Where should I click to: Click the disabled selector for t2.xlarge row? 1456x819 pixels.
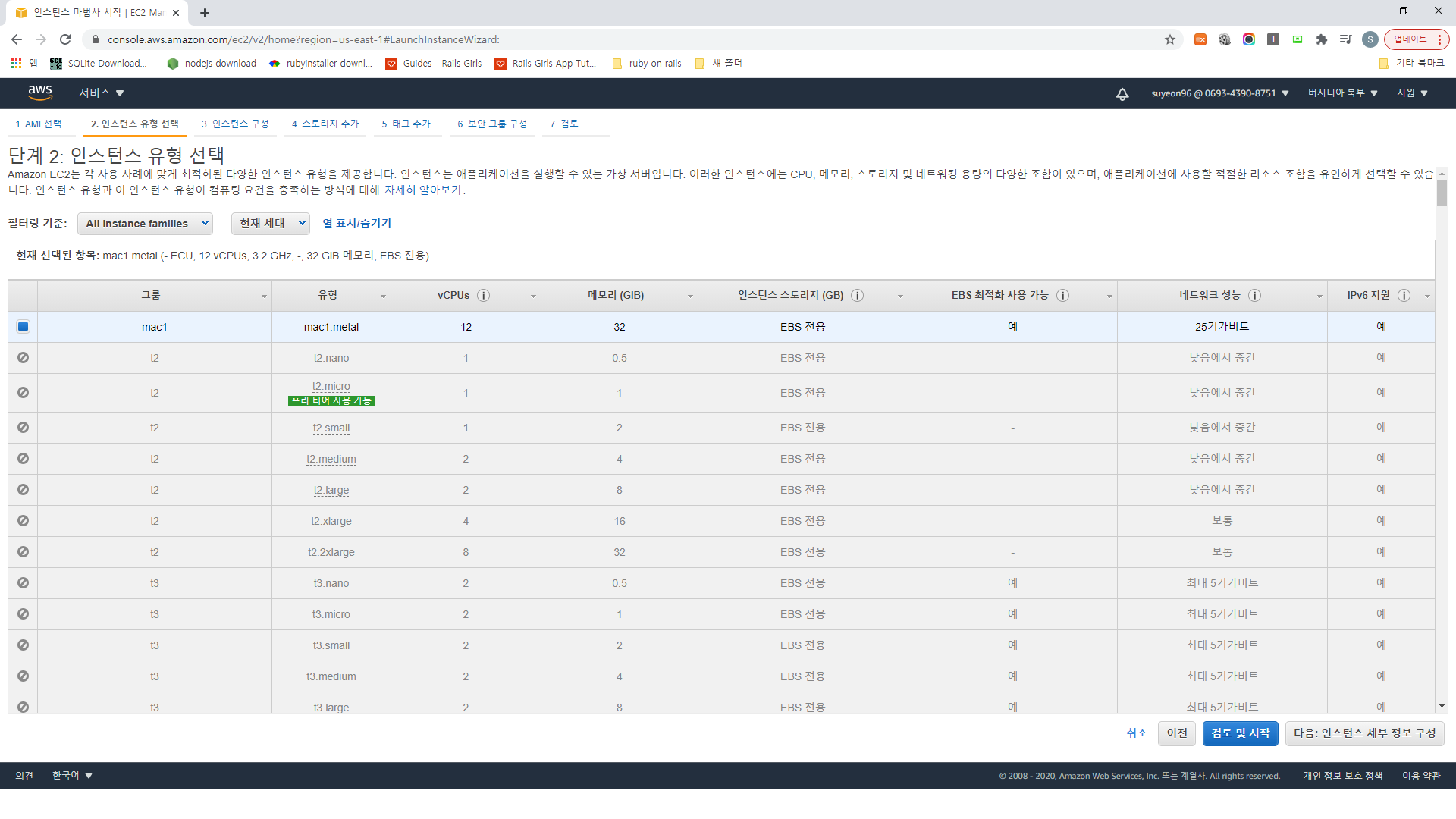click(23, 521)
